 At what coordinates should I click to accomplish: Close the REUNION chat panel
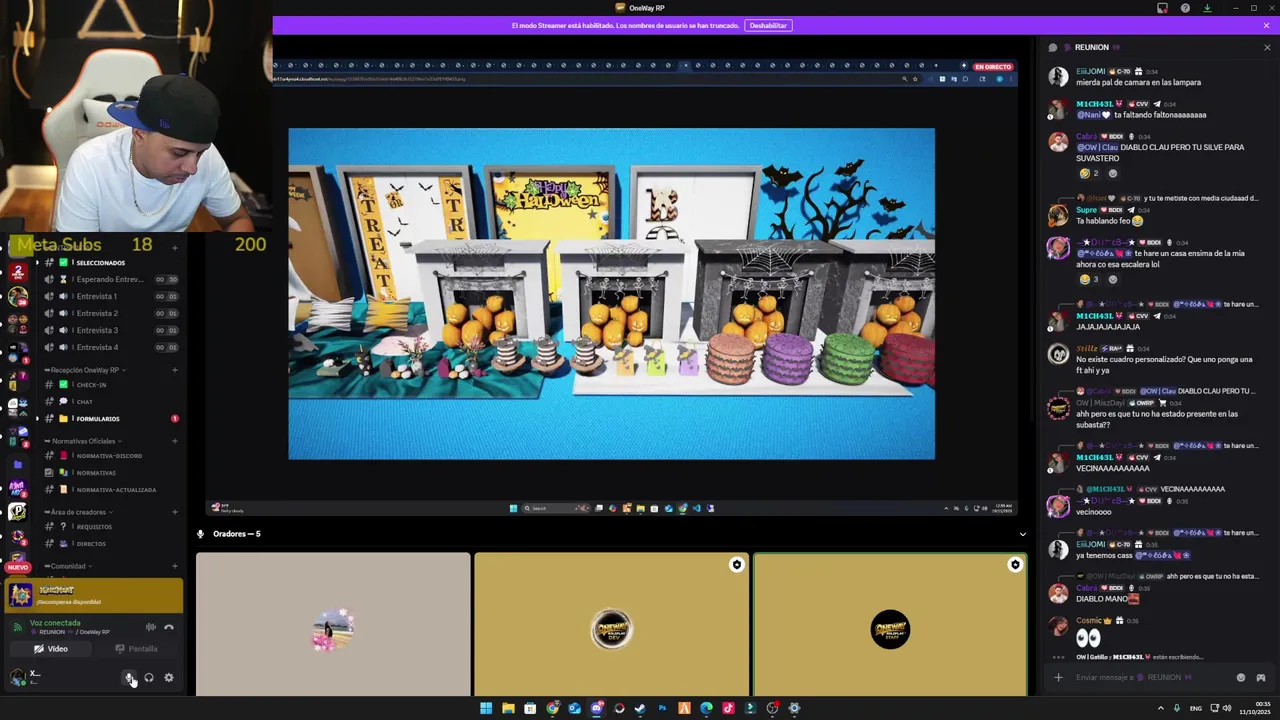1267,47
